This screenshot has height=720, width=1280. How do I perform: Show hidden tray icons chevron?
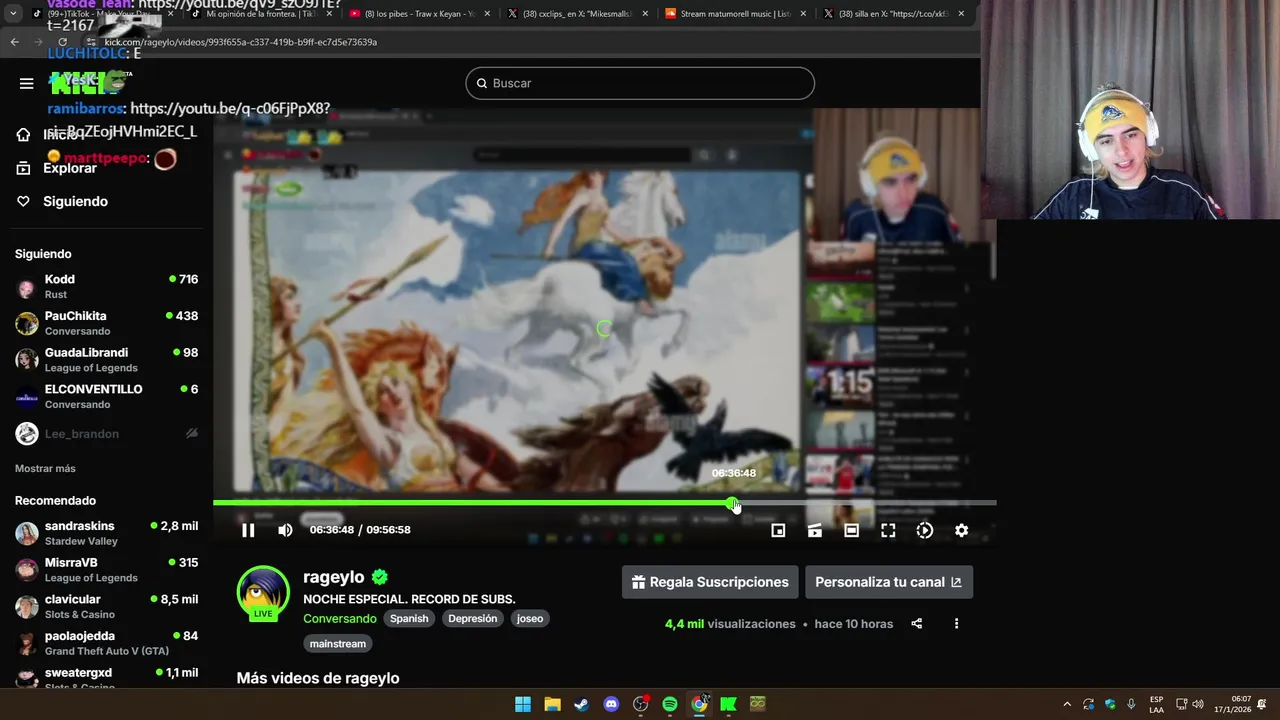coord(1067,704)
